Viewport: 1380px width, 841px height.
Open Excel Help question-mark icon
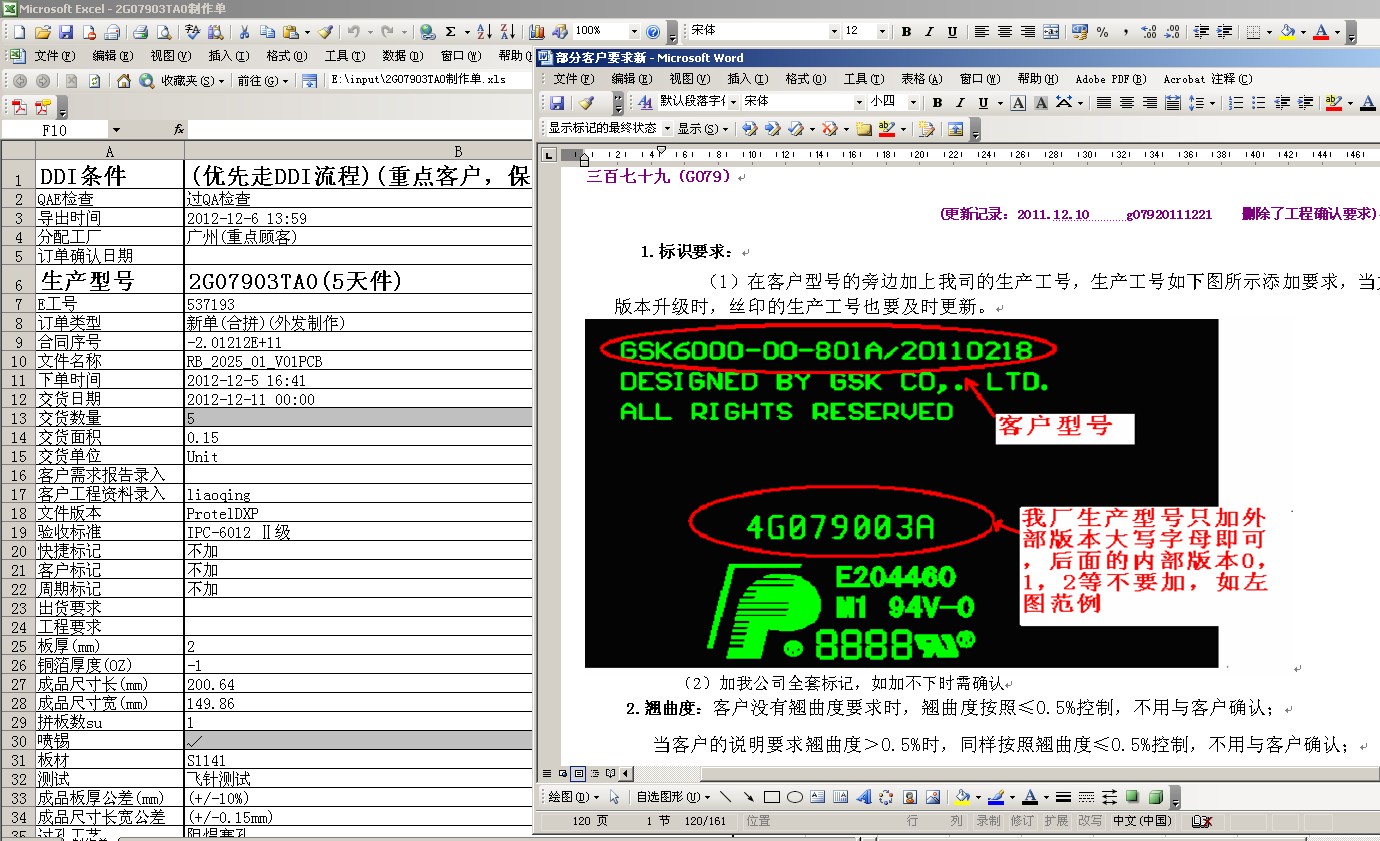(x=653, y=31)
